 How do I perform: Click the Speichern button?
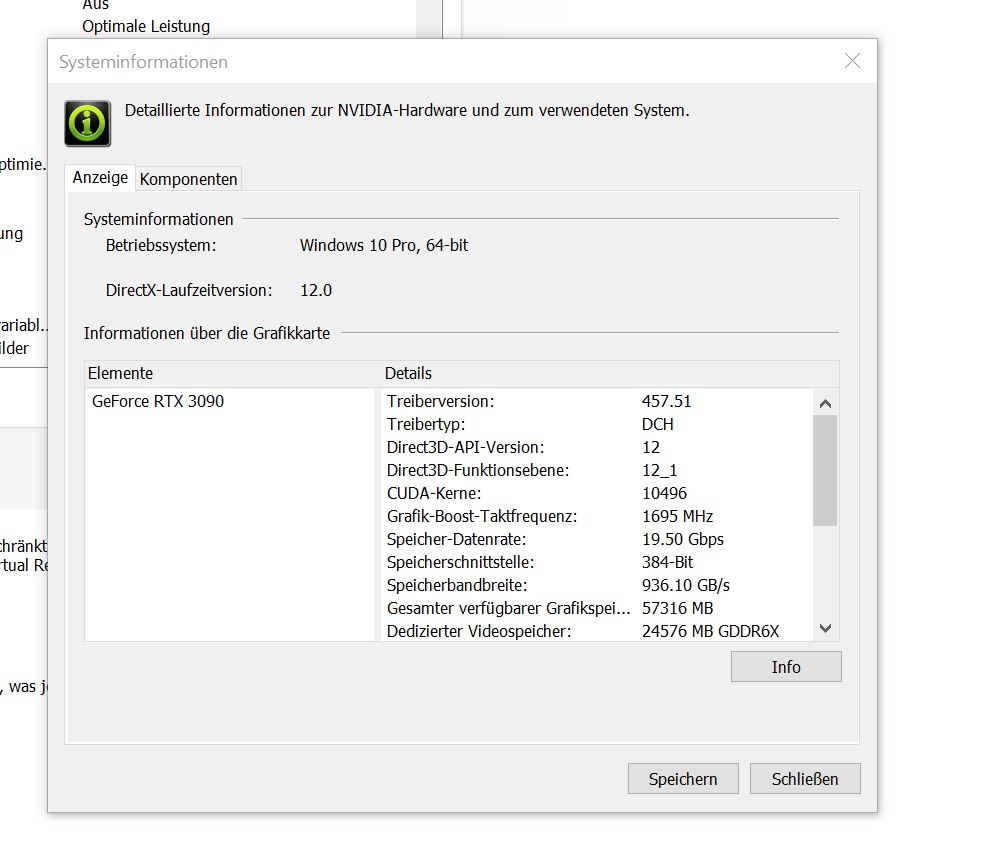click(683, 779)
